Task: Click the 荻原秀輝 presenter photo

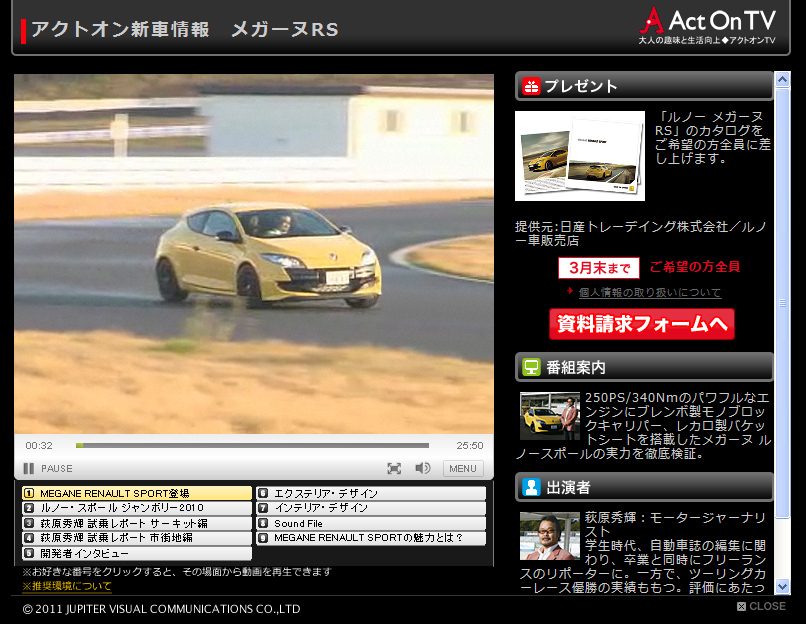Action: click(549, 536)
